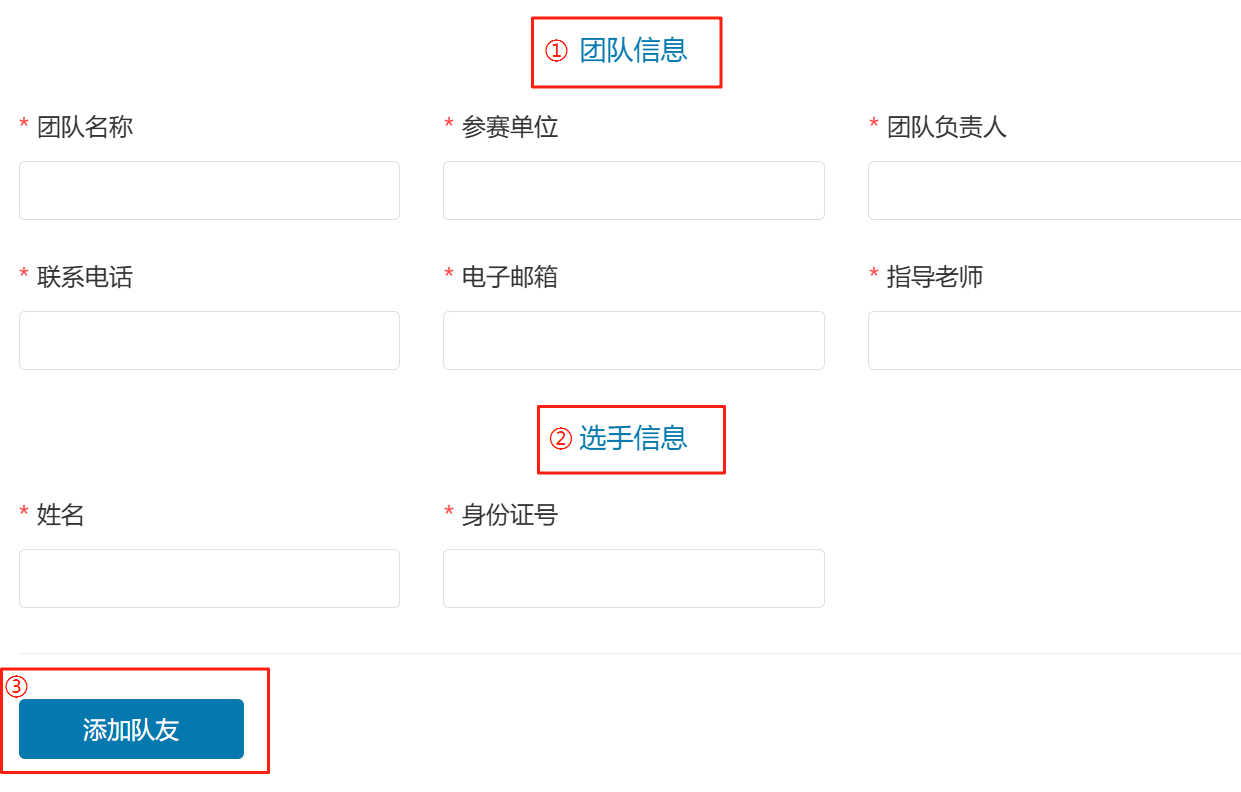Click inside the 姓名 input field
Viewport: 1241px width, 792px height.
pos(209,578)
